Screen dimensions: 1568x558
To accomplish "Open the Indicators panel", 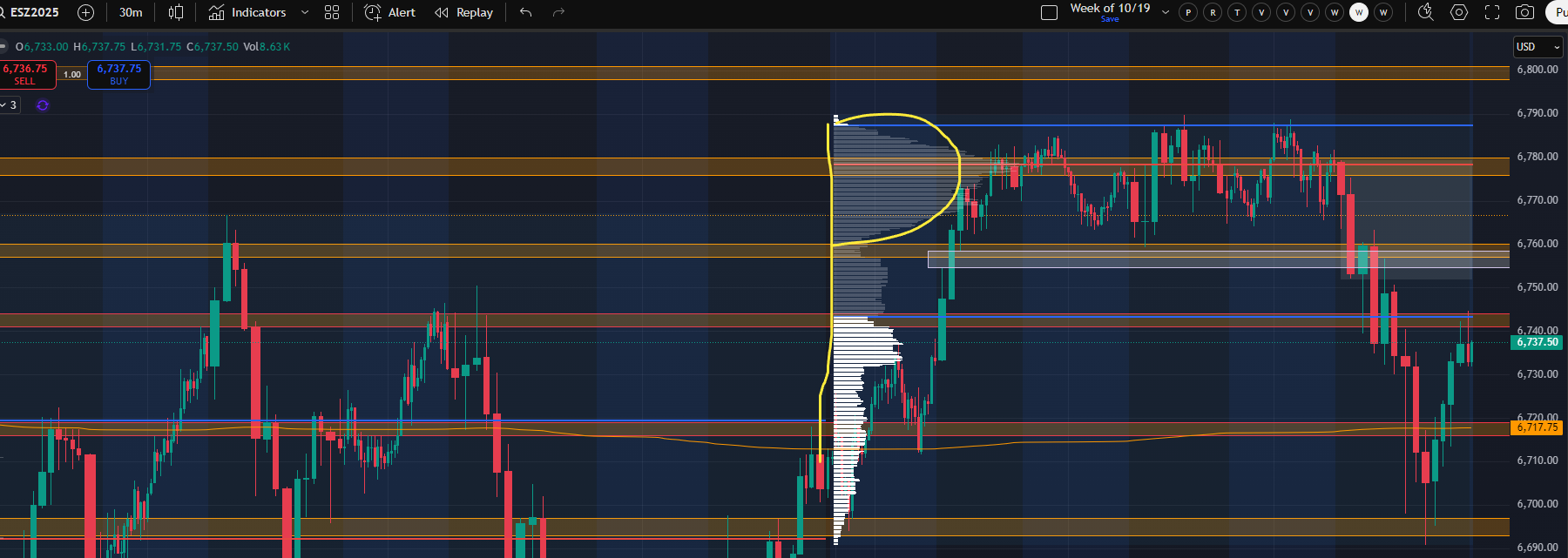I will click(247, 12).
